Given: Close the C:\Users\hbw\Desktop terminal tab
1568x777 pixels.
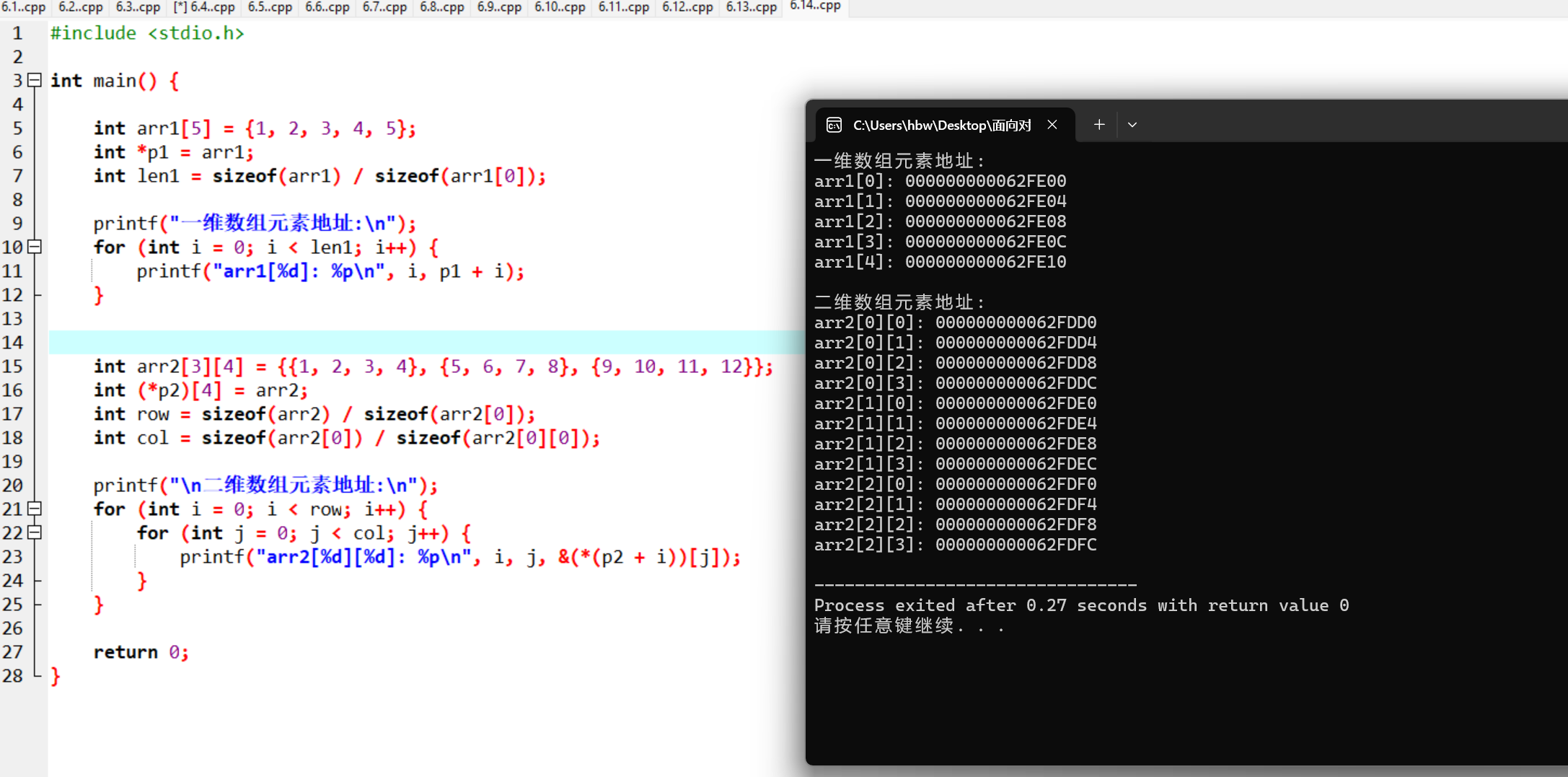Looking at the screenshot, I should coord(1052,125).
